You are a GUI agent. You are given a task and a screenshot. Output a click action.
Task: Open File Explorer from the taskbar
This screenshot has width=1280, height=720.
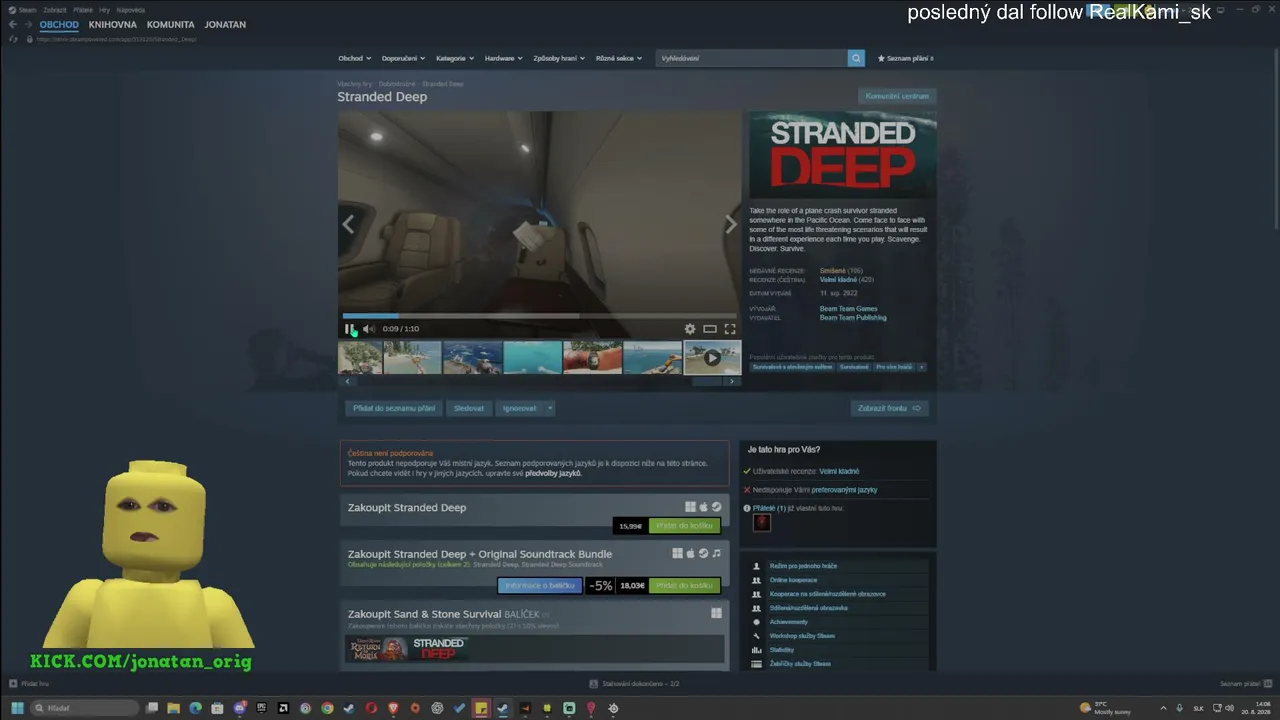click(x=174, y=708)
